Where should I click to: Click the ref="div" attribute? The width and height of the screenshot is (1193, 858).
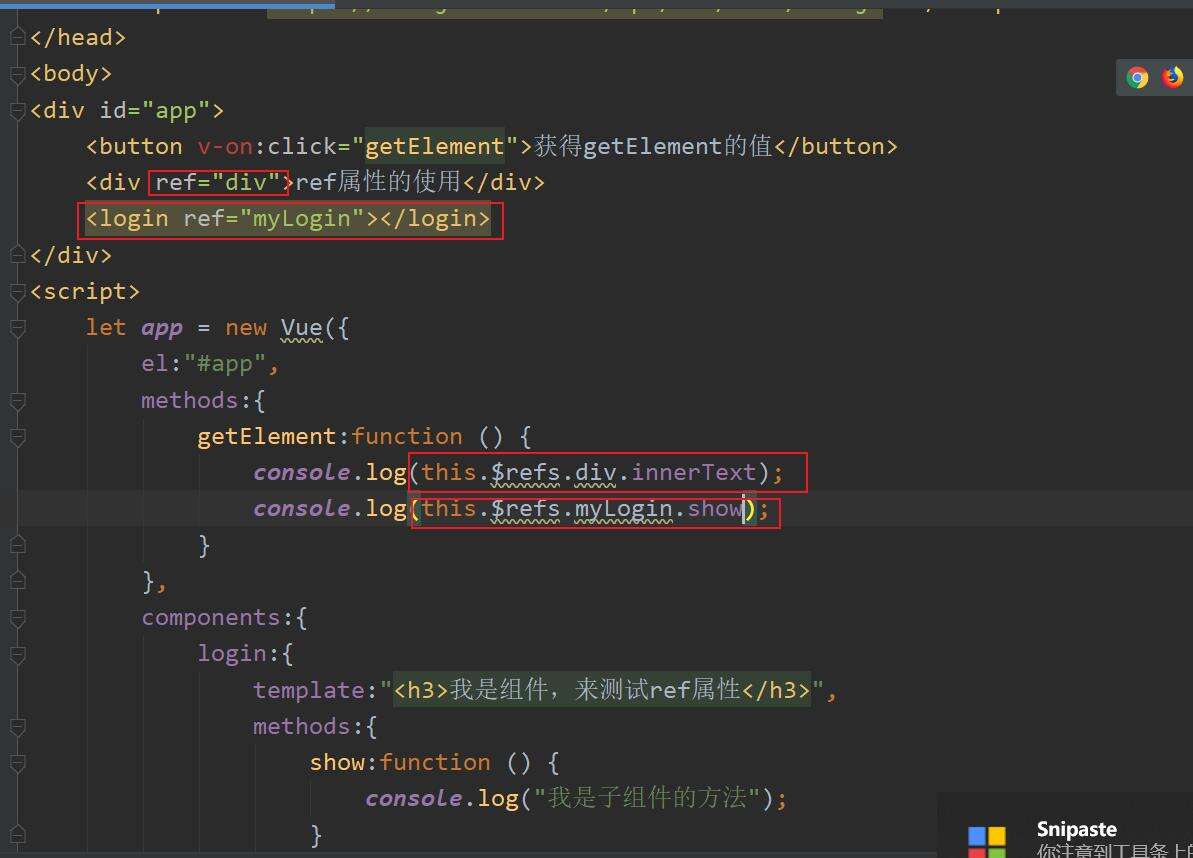pyautogui.click(x=218, y=183)
